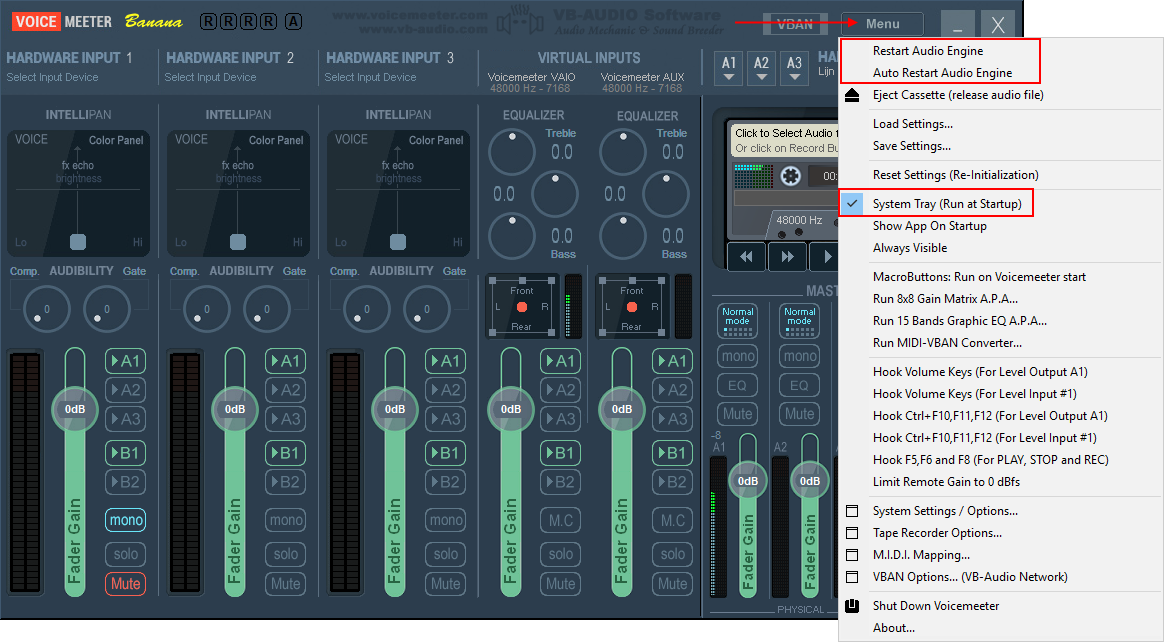Screen dimensions: 1164x642
Task: Click the Comp knob on Hardware Input 3
Action: (x=367, y=309)
